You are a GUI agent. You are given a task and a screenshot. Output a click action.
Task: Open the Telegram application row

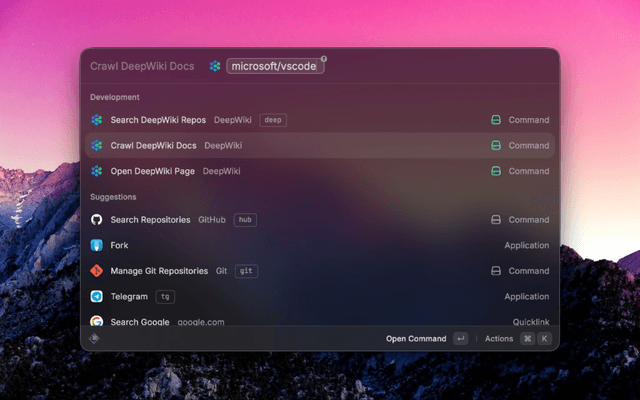point(320,297)
